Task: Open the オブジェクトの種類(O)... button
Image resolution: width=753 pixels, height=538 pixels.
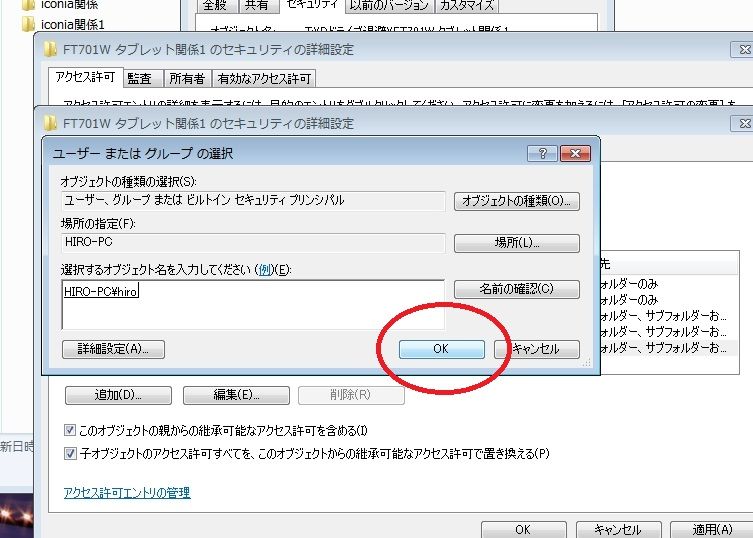Action: click(x=517, y=201)
